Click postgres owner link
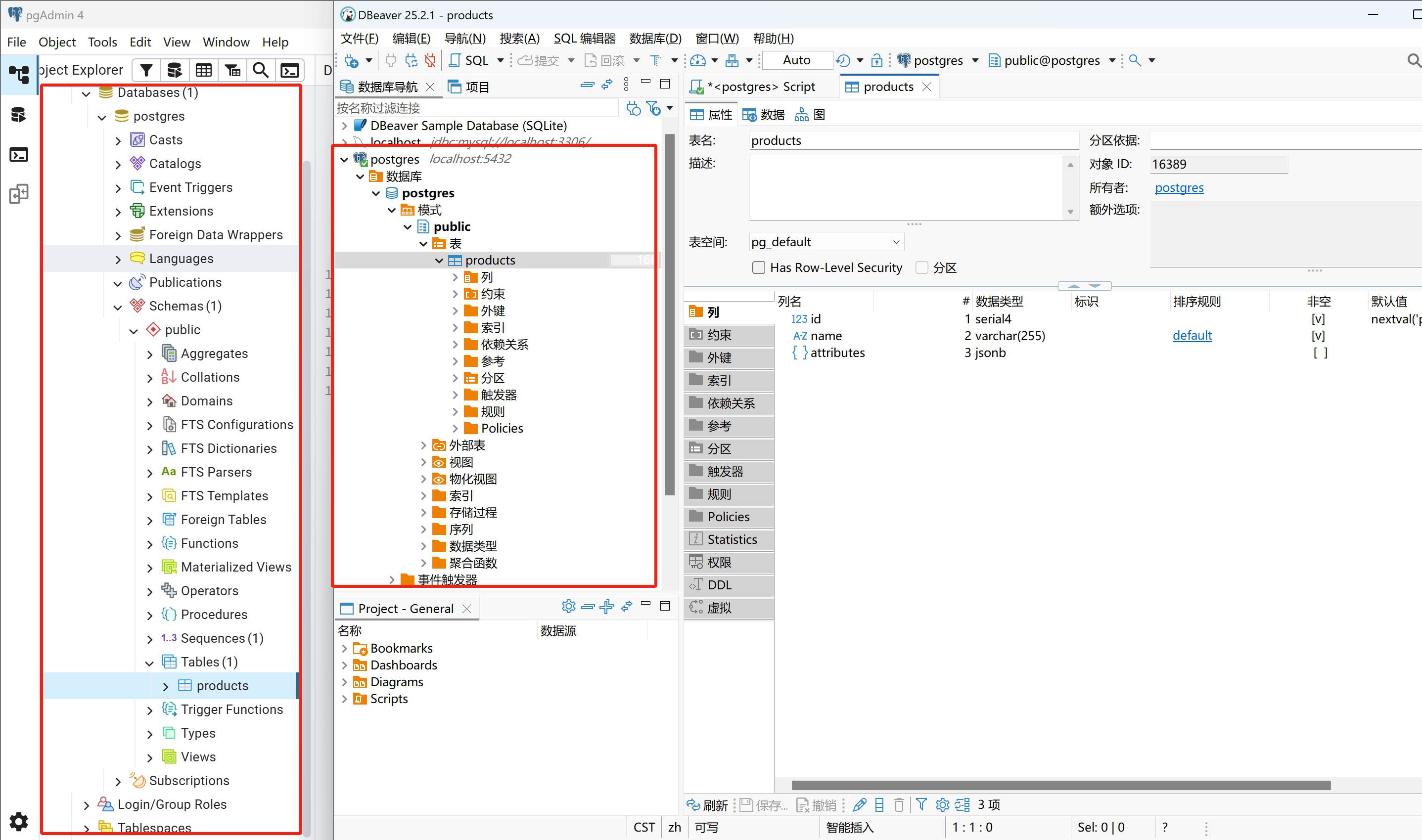Screen dimensions: 1422x840 point(1179,187)
